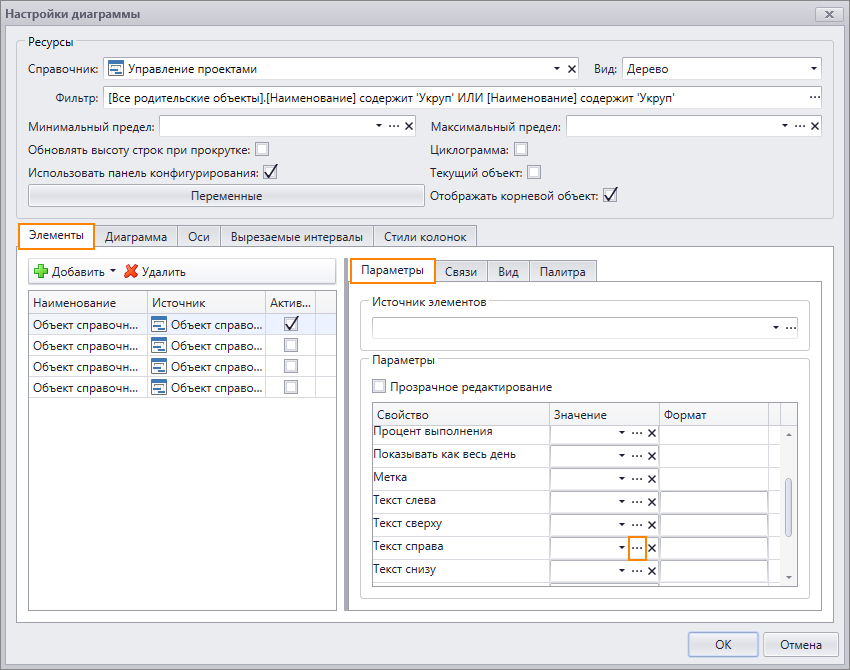850x670 pixels.
Task: Uncheck Использовать панель конфигурирования
Action: pos(270,172)
